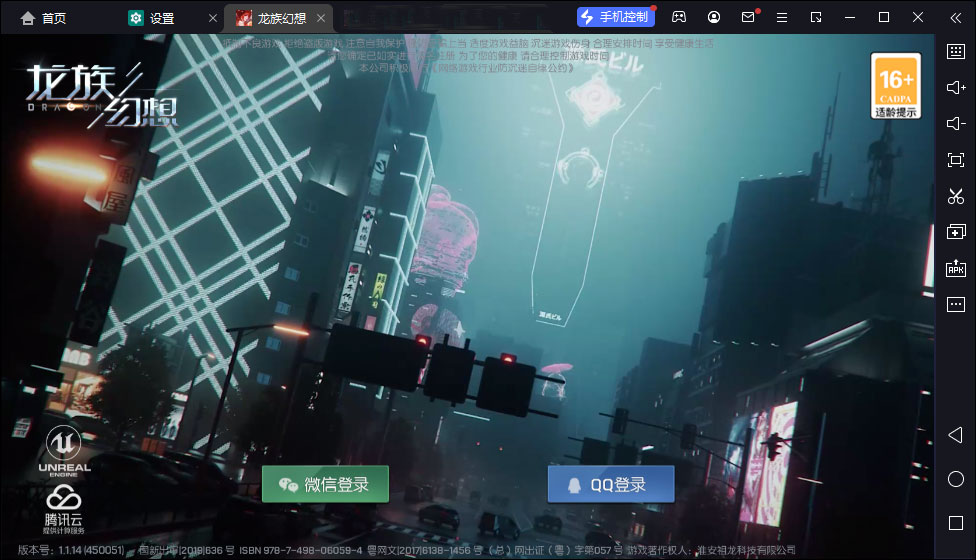Open the user account icon
Image resolution: width=976 pixels, height=560 pixels.
[714, 17]
